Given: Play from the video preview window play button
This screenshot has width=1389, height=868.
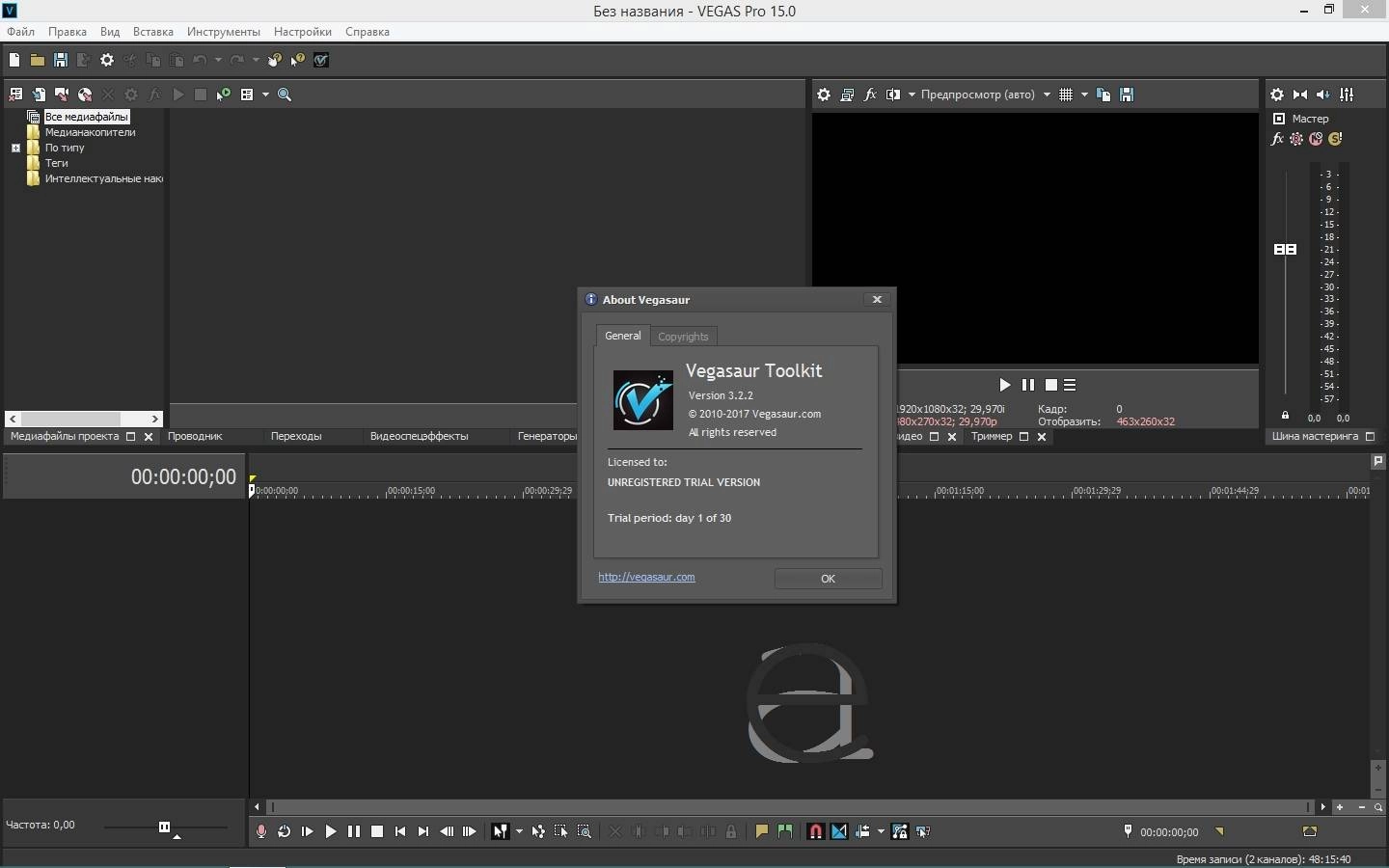Looking at the screenshot, I should click(x=1004, y=385).
